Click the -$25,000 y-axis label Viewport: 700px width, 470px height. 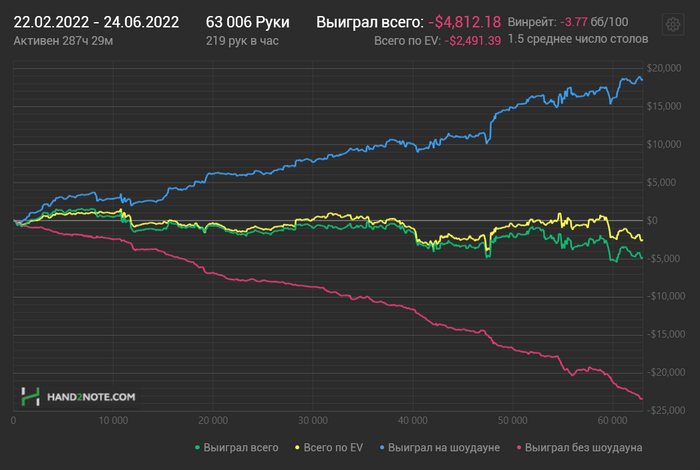tap(666, 410)
